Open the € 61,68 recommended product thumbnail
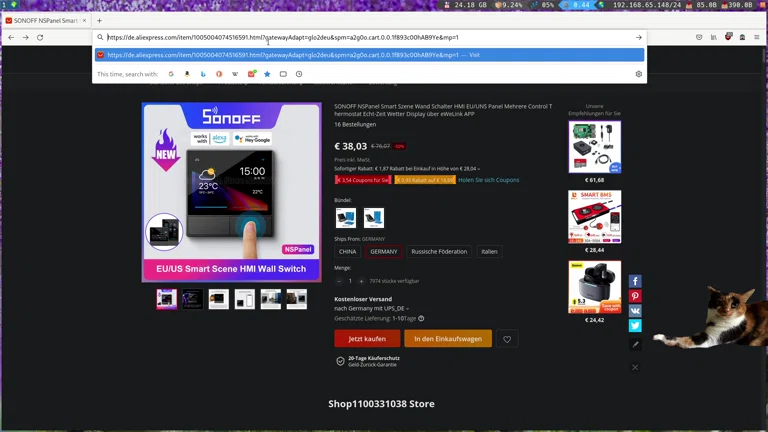 (x=594, y=147)
